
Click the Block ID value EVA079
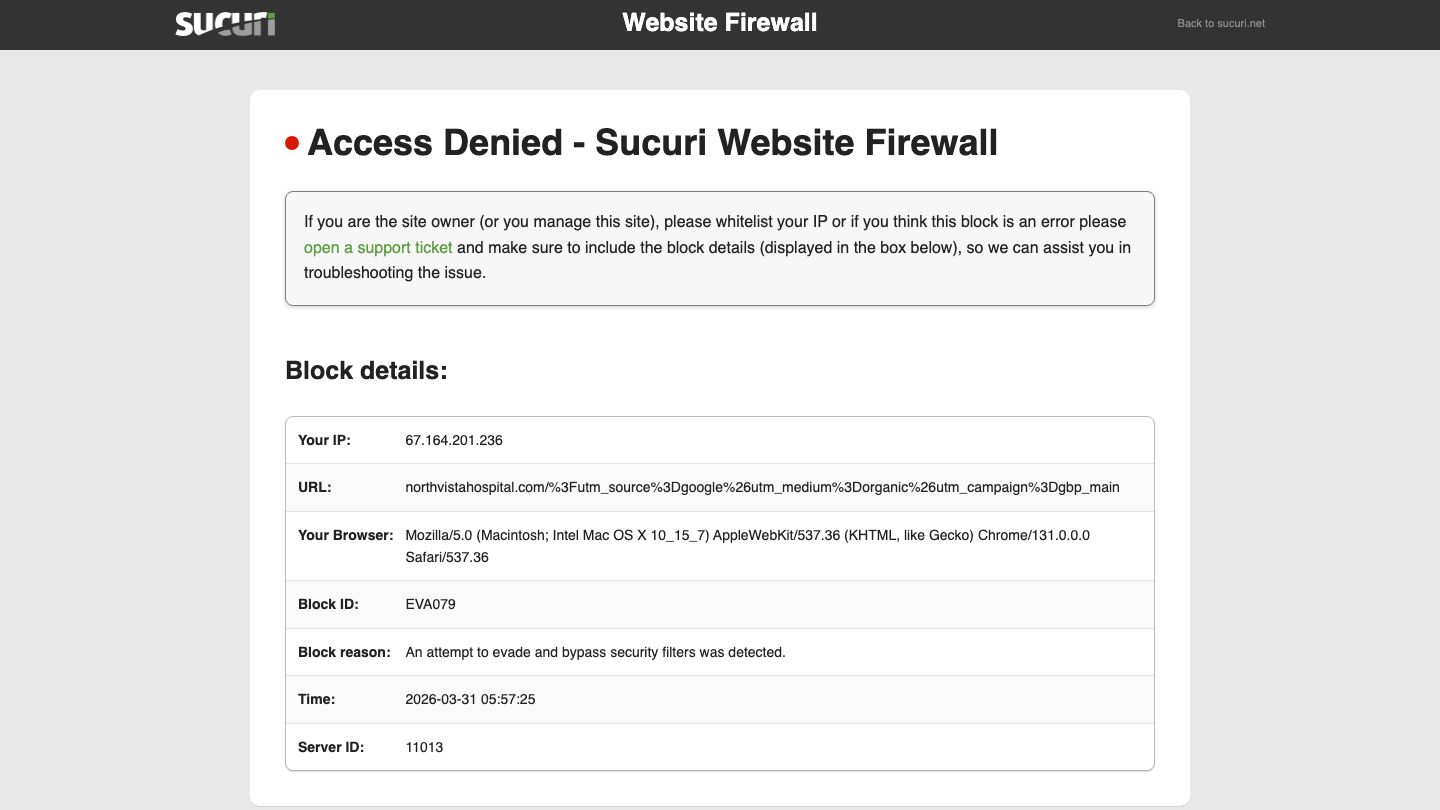coord(431,604)
